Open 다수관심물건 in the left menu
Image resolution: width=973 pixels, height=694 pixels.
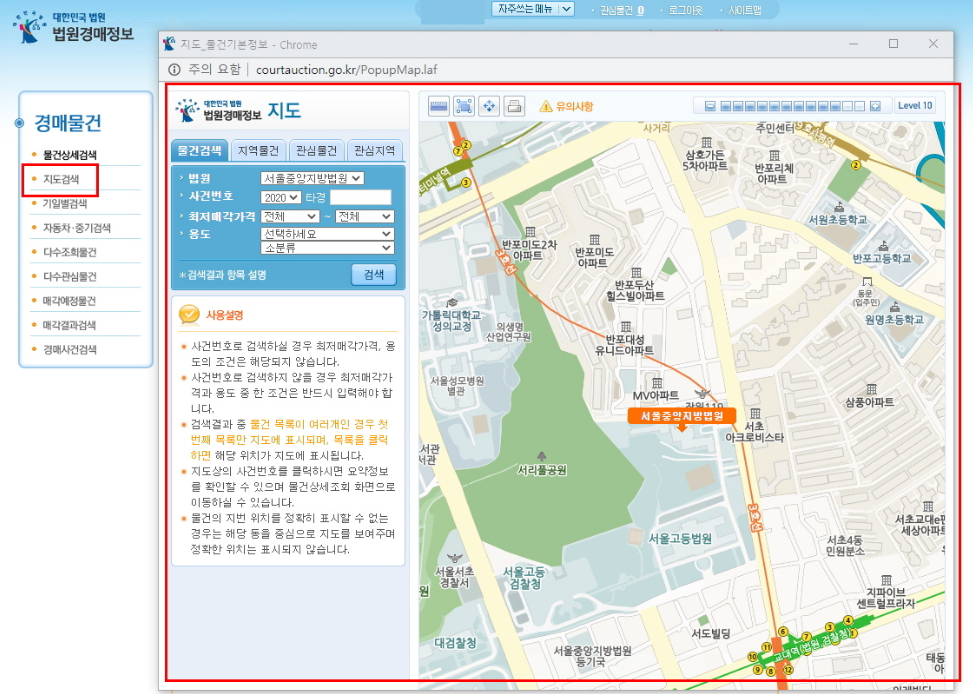pyautogui.click(x=70, y=276)
